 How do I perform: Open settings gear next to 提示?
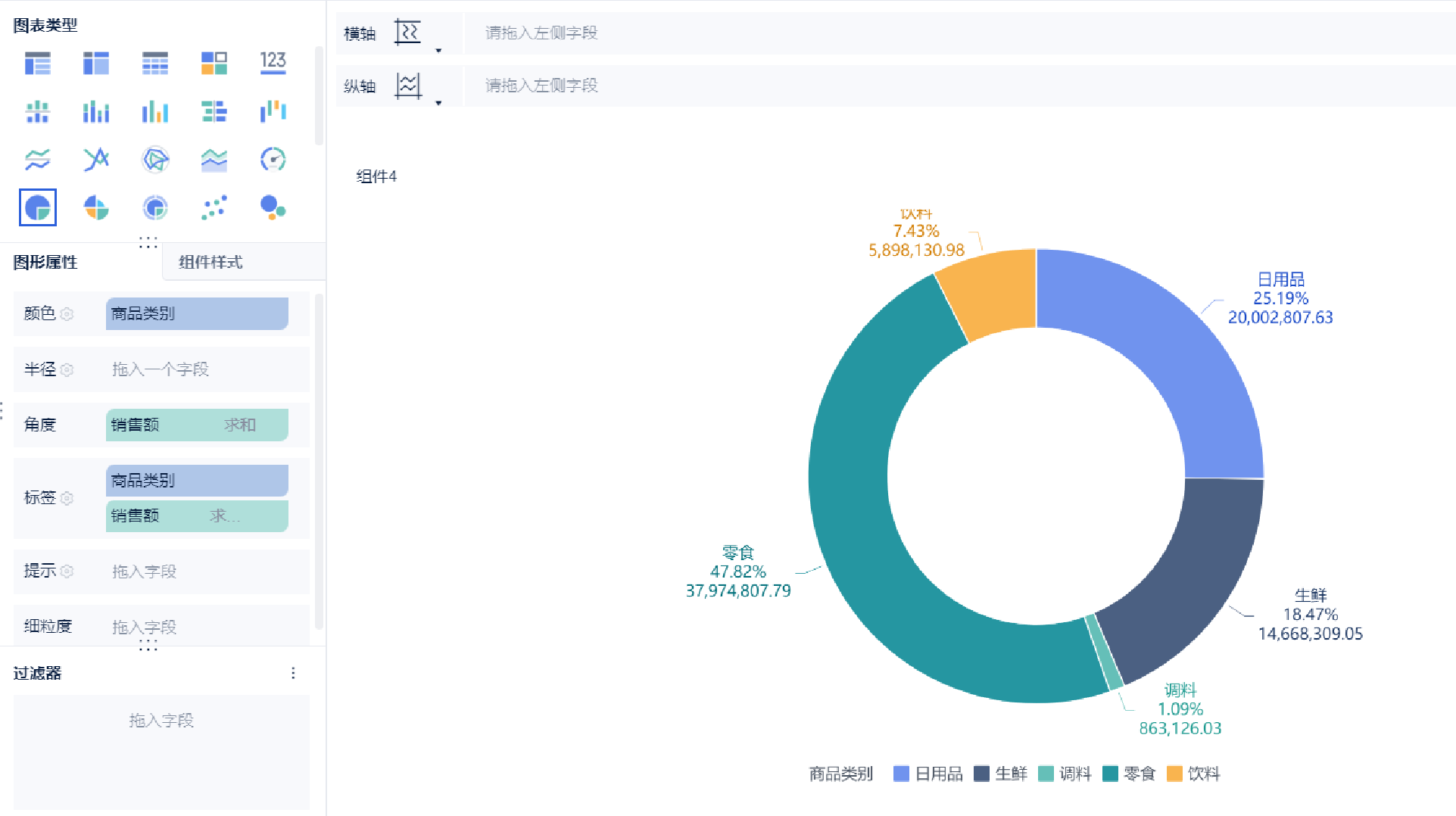[67, 572]
